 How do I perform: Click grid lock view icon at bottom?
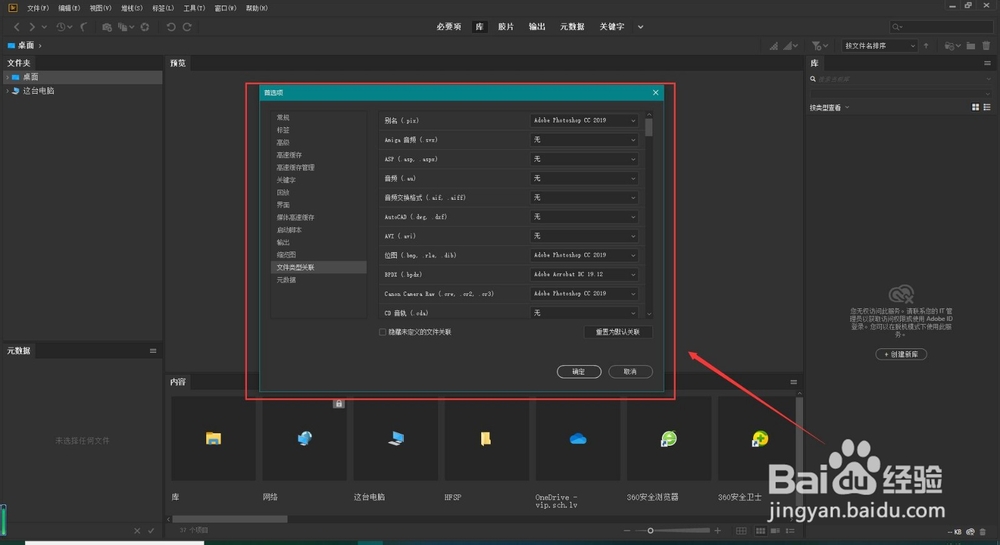[x=741, y=530]
